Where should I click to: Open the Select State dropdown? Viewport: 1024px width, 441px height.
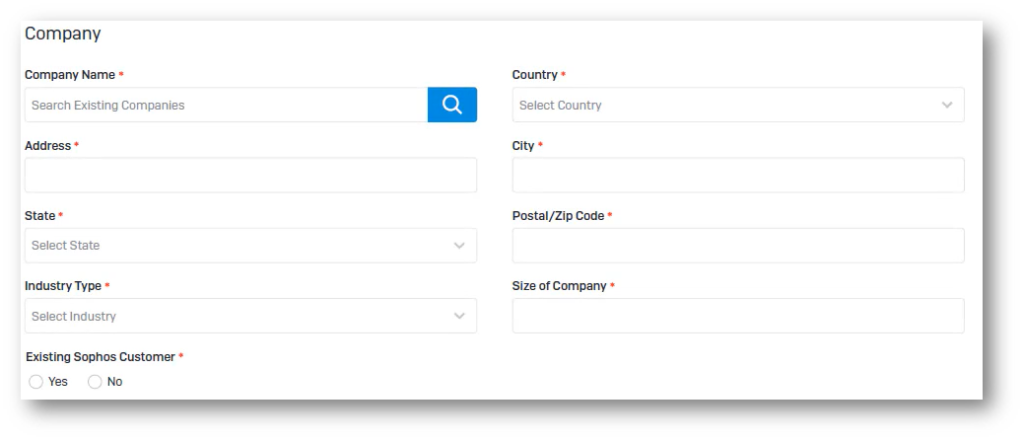(251, 246)
